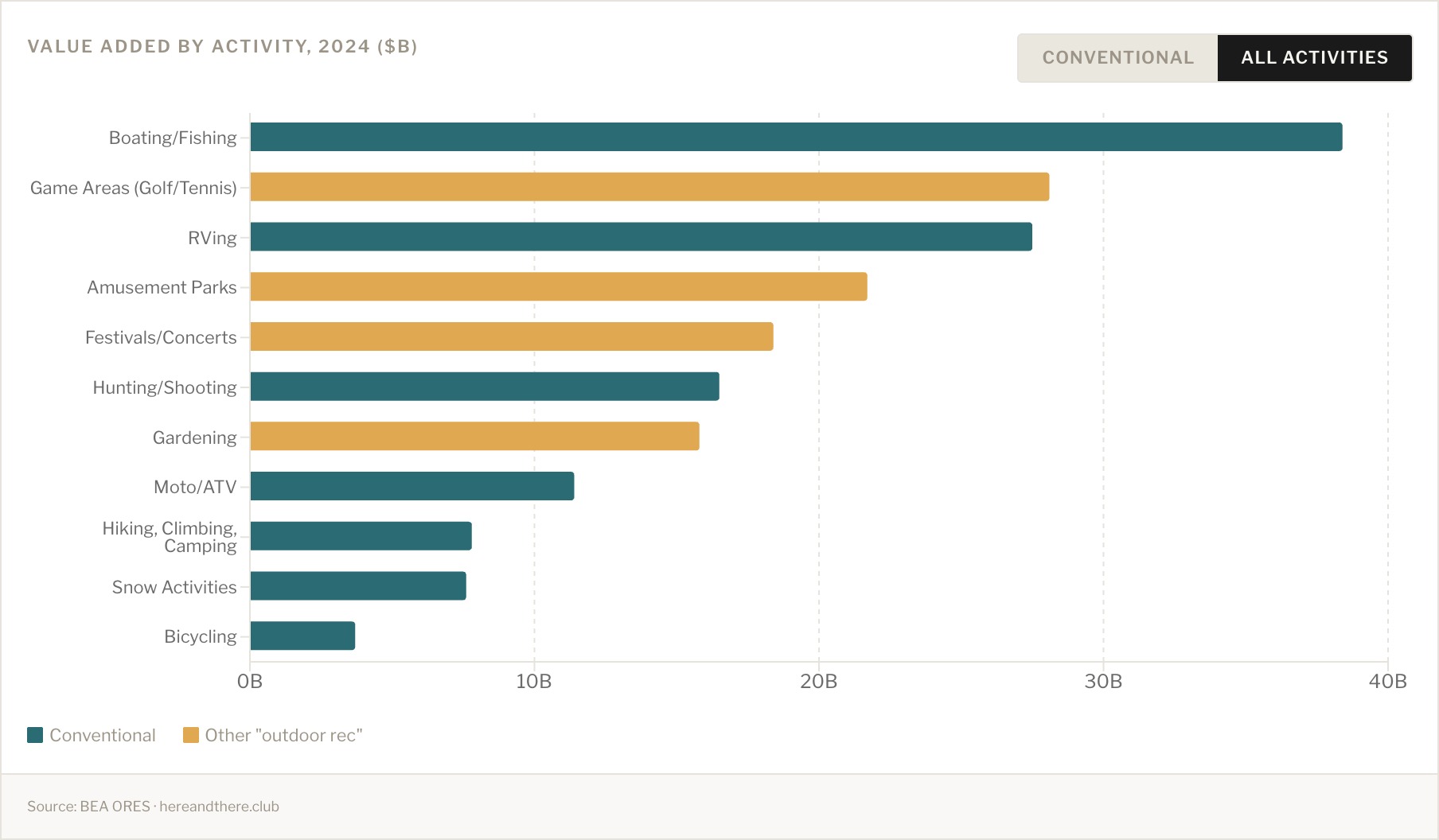Click the Gardening bar
The height and width of the screenshot is (840, 1439).
pos(474,437)
